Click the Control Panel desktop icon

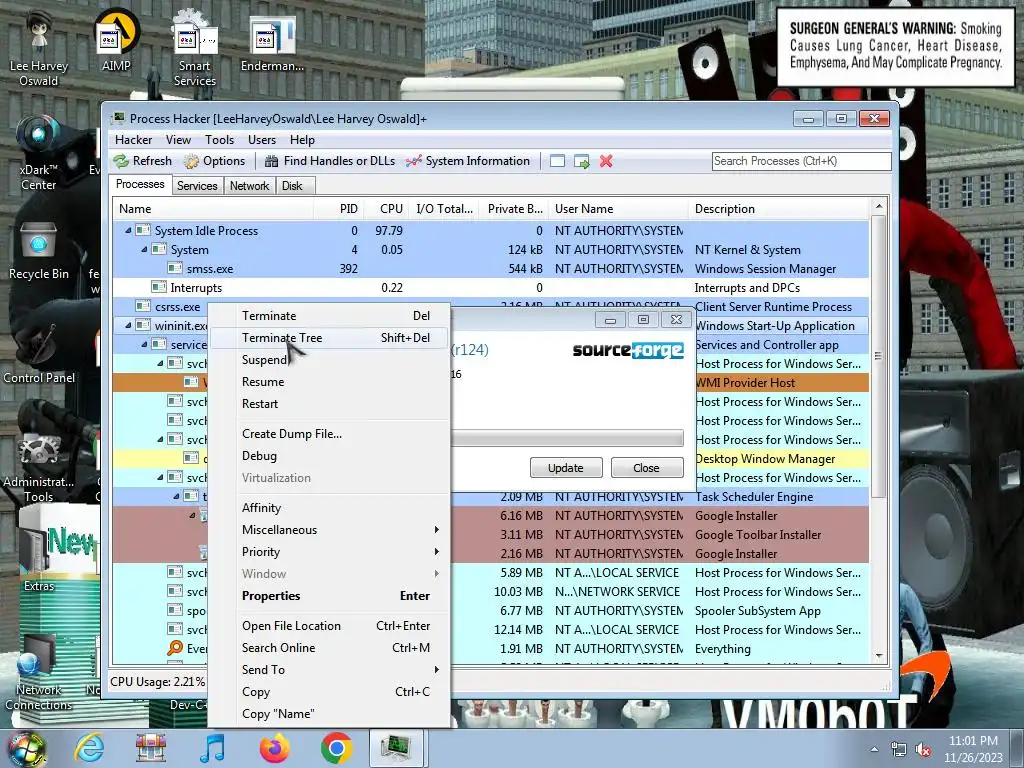[39, 353]
